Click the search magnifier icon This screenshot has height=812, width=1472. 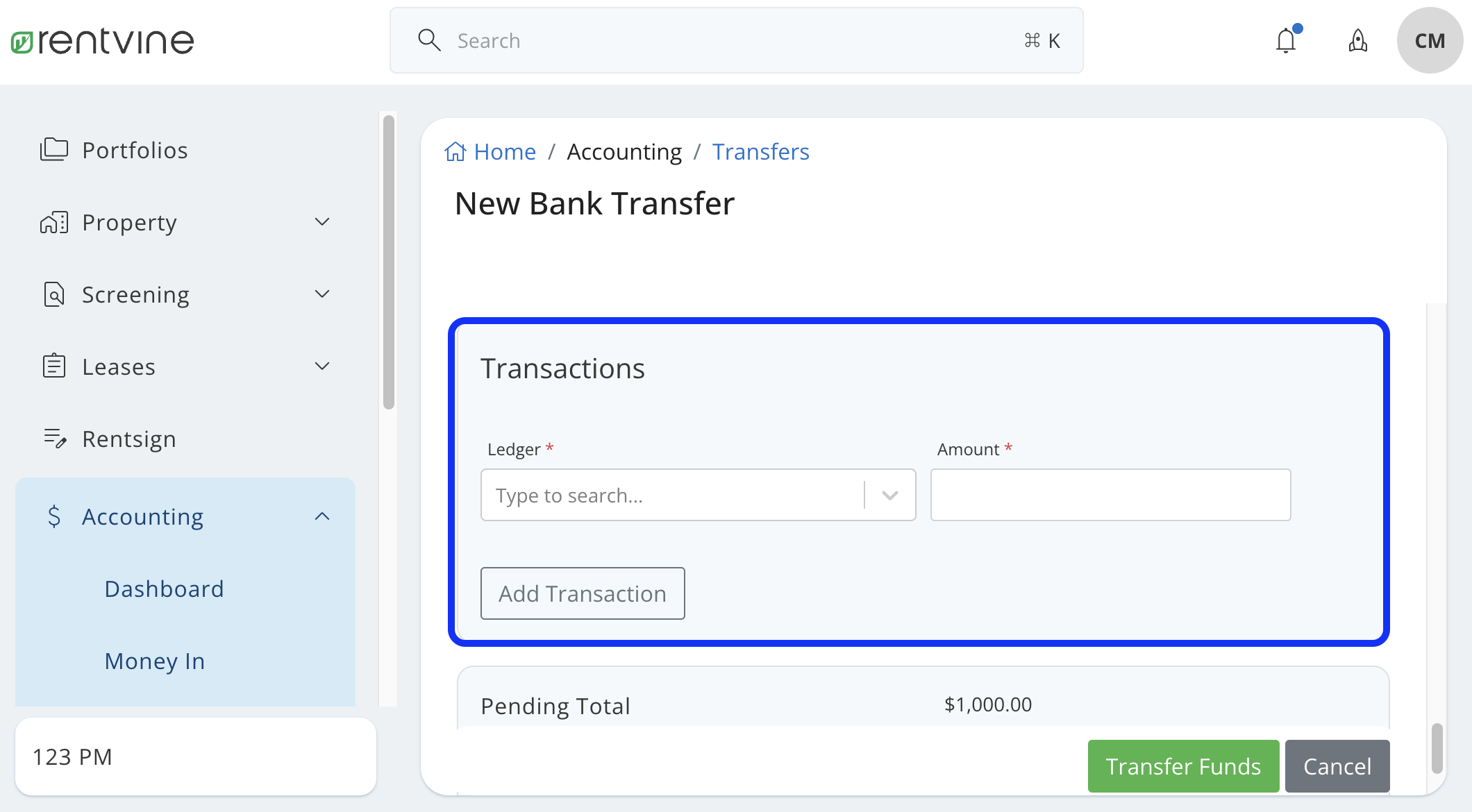[429, 40]
